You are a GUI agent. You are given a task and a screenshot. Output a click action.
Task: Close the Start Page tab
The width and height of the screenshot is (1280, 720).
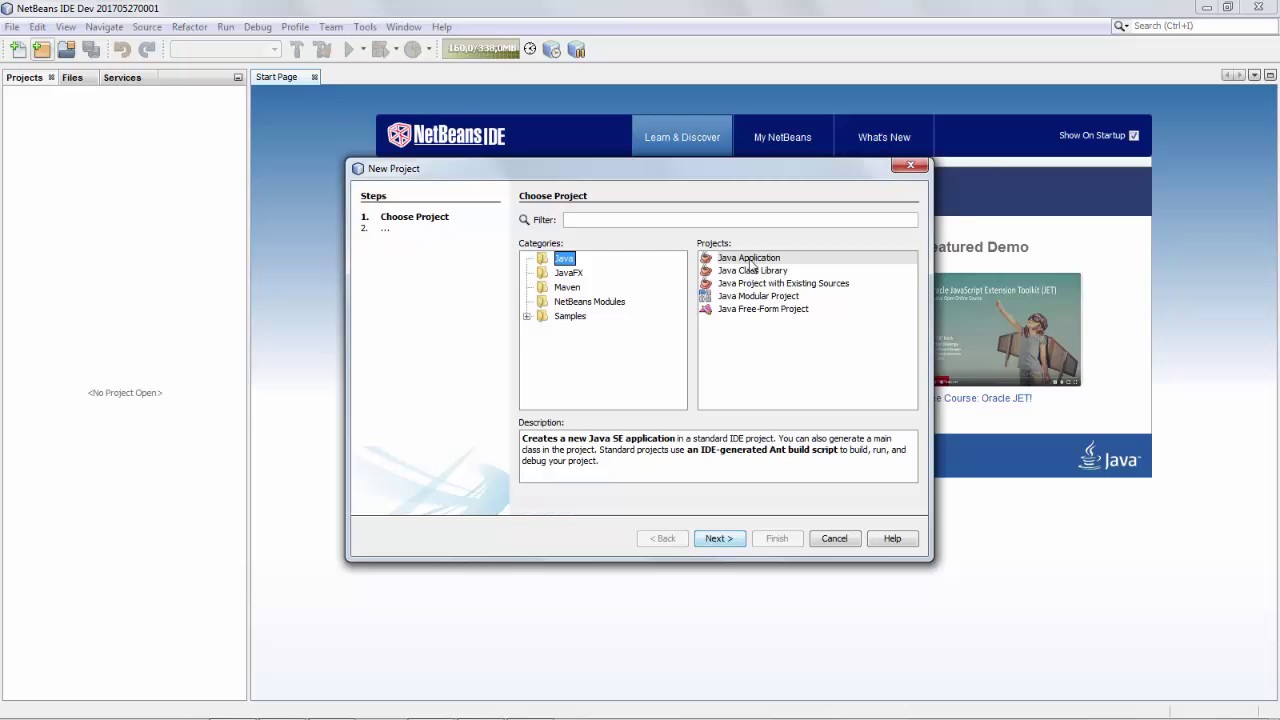point(314,77)
